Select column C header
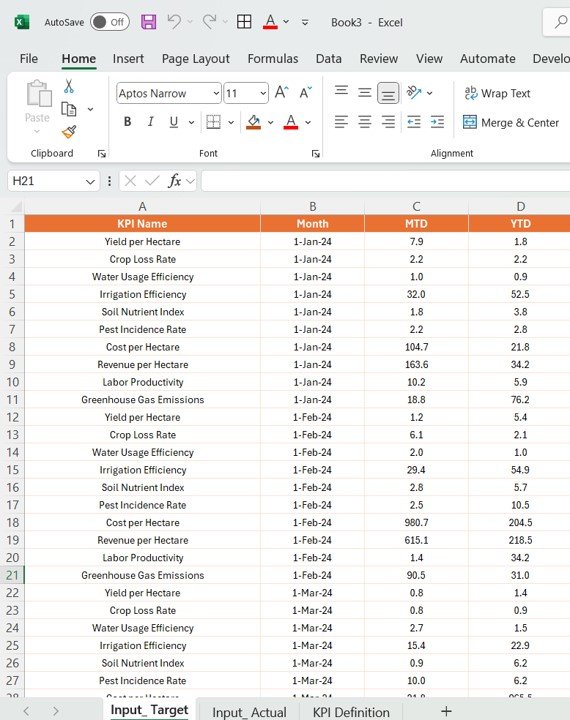The image size is (570, 720). pos(416,207)
